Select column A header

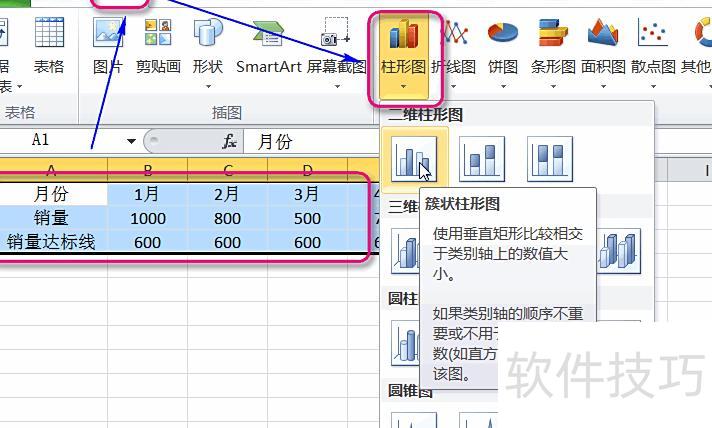52,170
